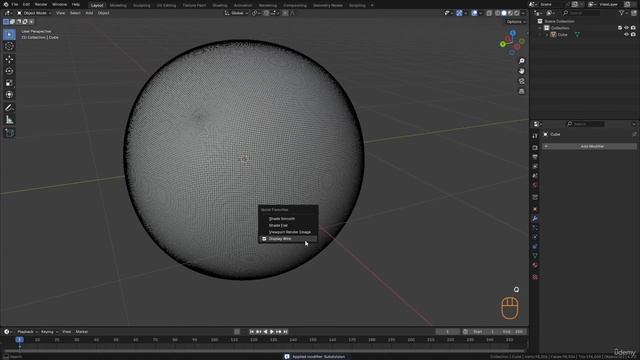Open the Object properties tab
Viewport: 640px width, 360px height.
click(x=535, y=209)
